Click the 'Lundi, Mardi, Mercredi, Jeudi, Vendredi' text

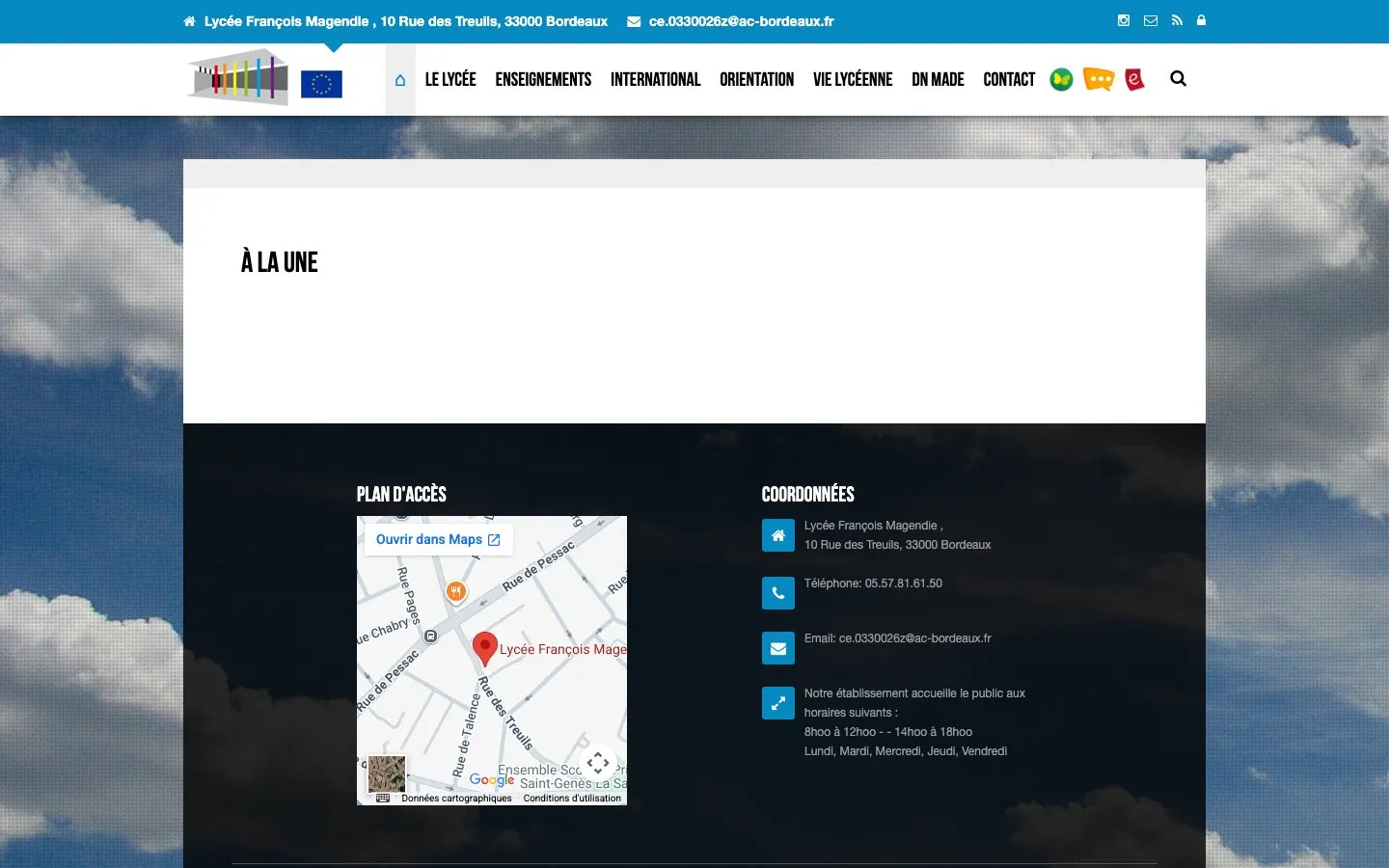tap(906, 751)
